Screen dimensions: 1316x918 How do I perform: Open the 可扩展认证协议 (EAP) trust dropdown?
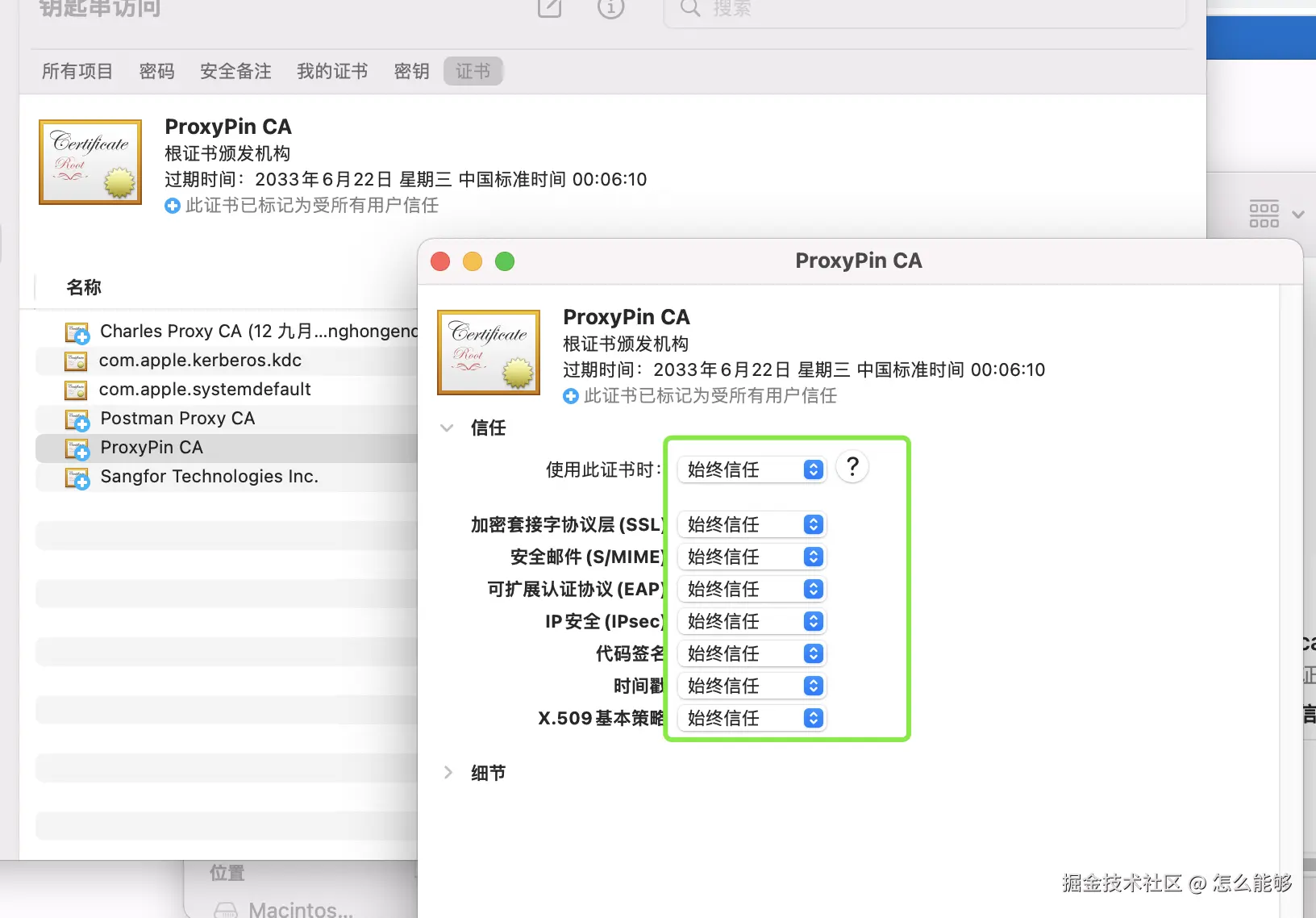752,589
